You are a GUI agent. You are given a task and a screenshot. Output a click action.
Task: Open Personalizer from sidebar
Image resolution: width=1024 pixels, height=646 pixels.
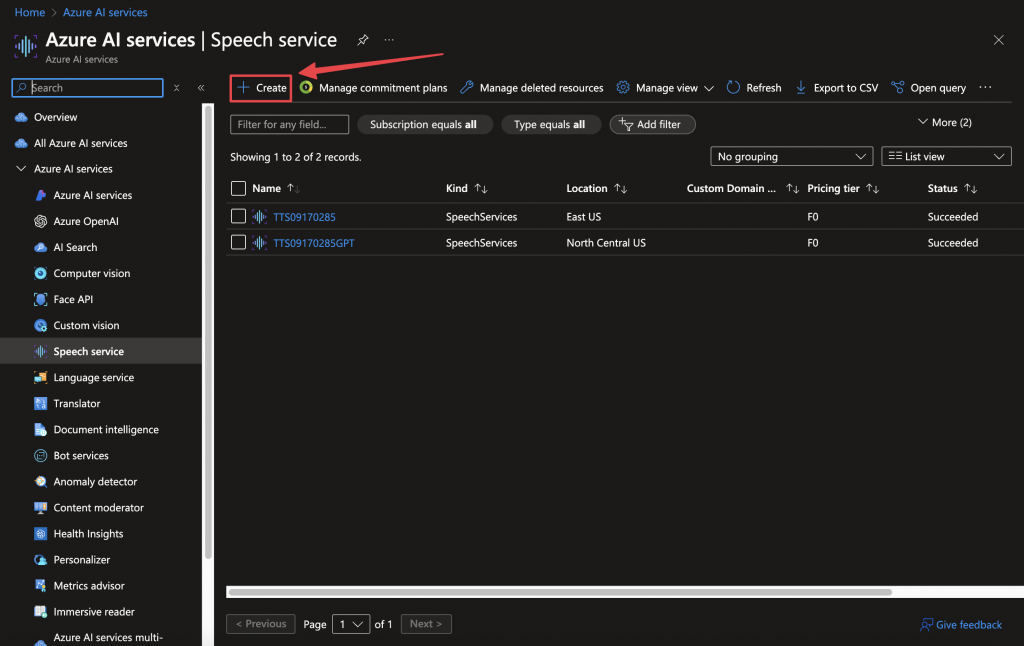coord(82,560)
